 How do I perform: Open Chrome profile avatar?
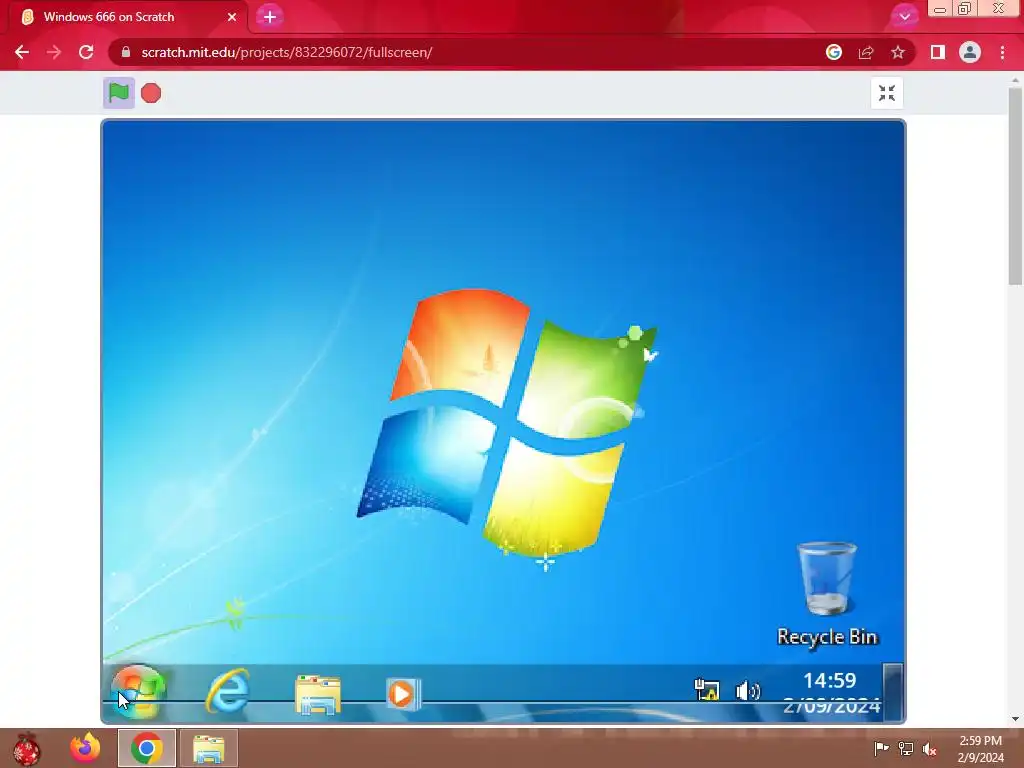pos(970,52)
